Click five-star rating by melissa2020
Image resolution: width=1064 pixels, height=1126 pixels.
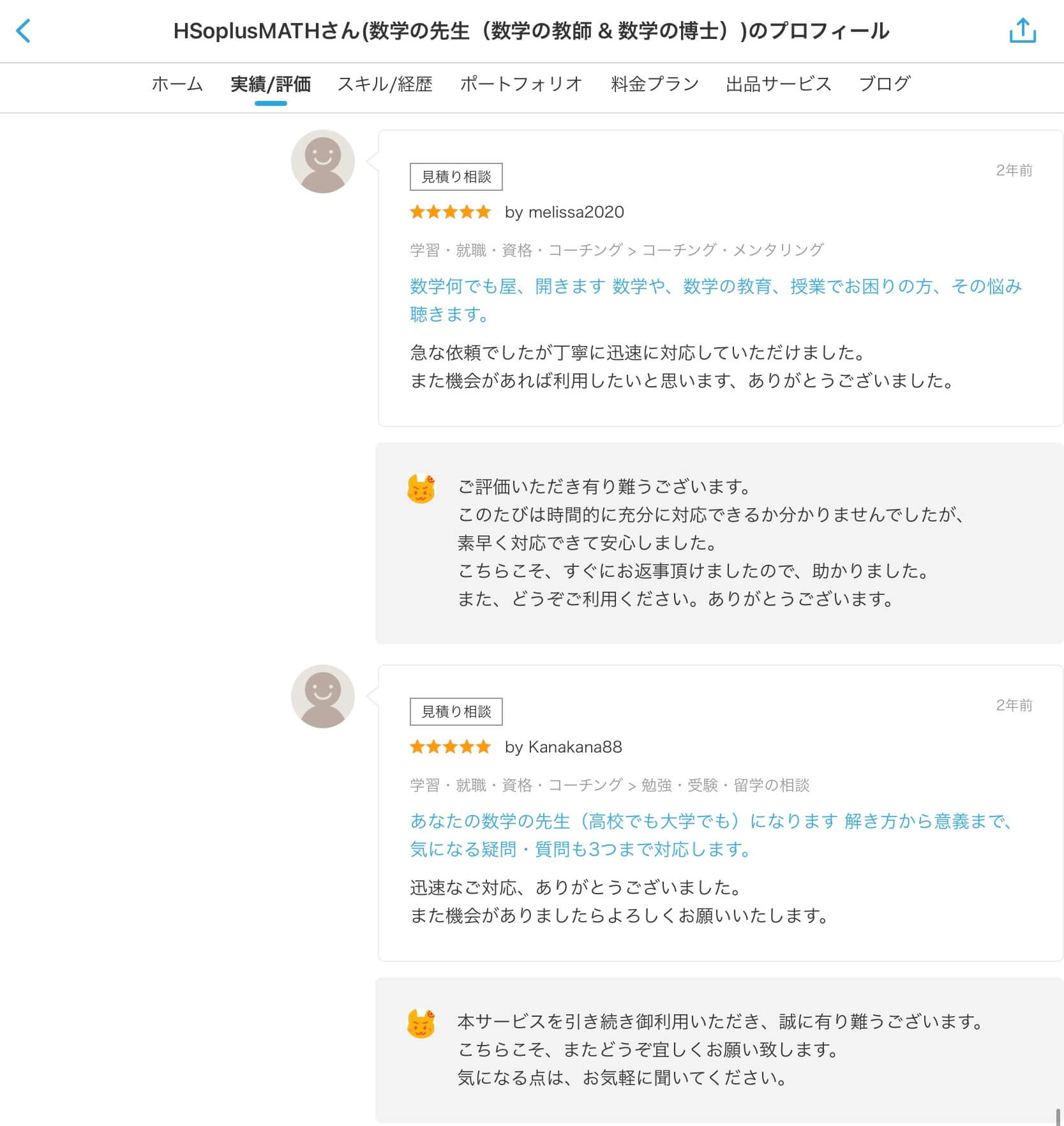coord(450,212)
